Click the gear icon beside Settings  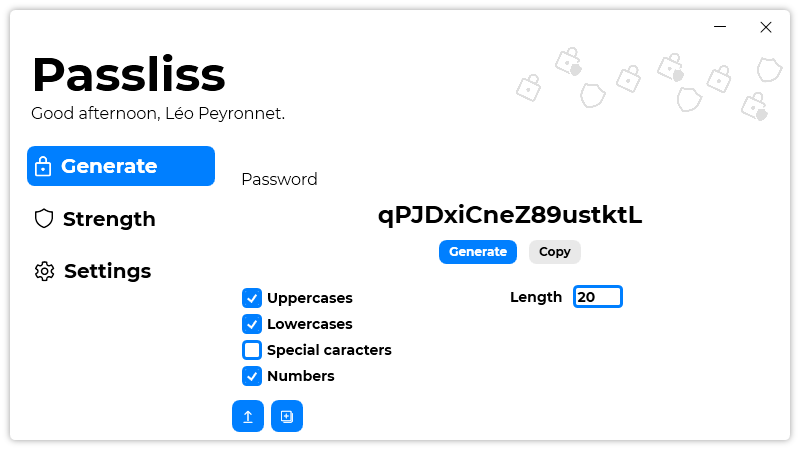click(44, 271)
